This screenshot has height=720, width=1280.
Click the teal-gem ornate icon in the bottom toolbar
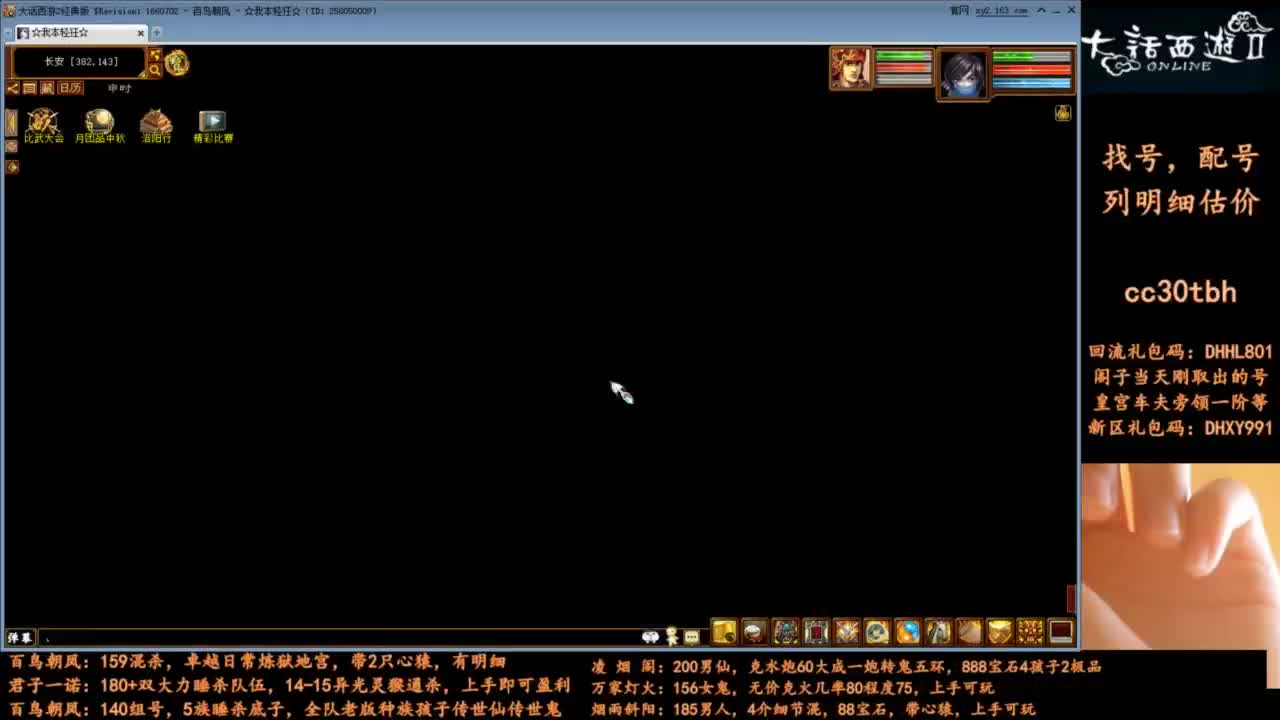[785, 632]
